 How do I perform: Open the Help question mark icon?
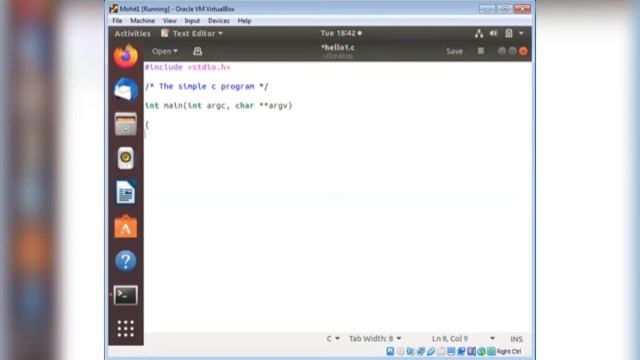point(126,260)
